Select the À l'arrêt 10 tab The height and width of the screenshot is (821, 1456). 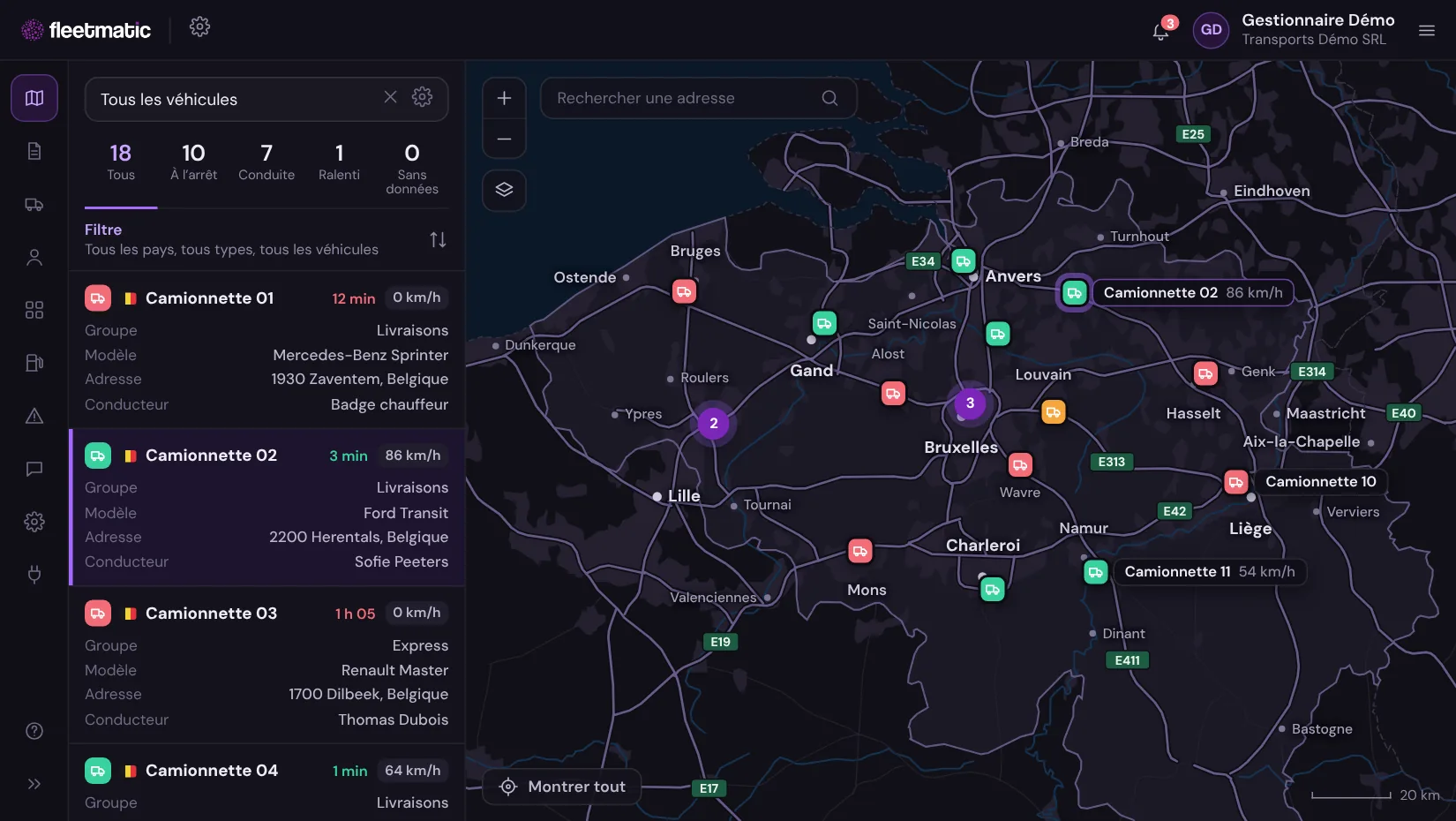193,163
